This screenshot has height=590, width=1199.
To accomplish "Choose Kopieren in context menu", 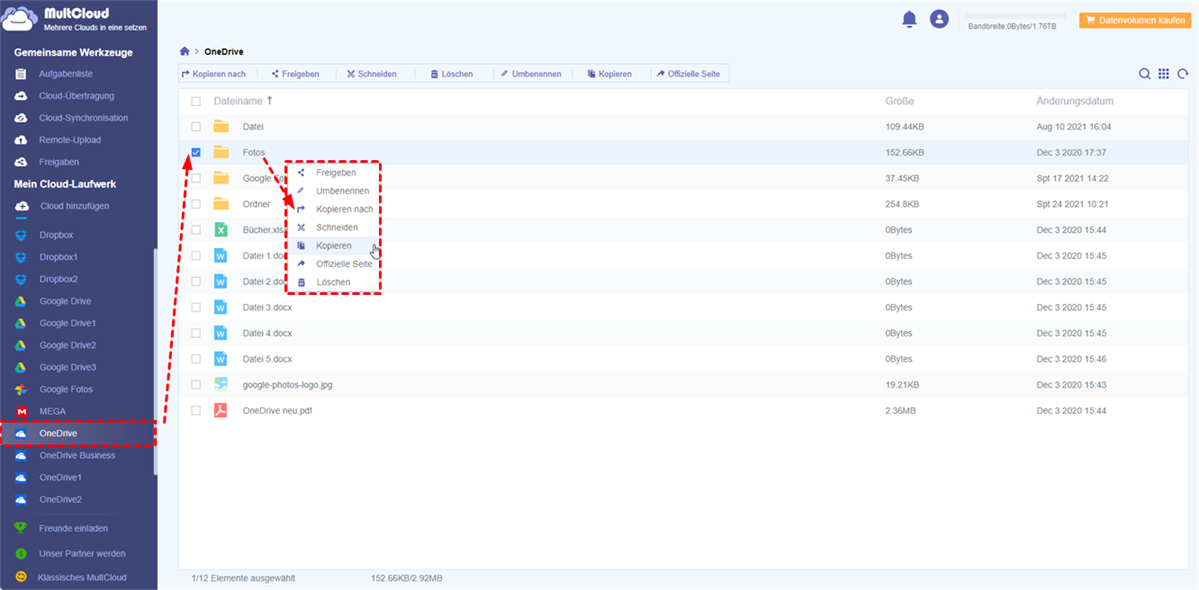I will click(333, 245).
